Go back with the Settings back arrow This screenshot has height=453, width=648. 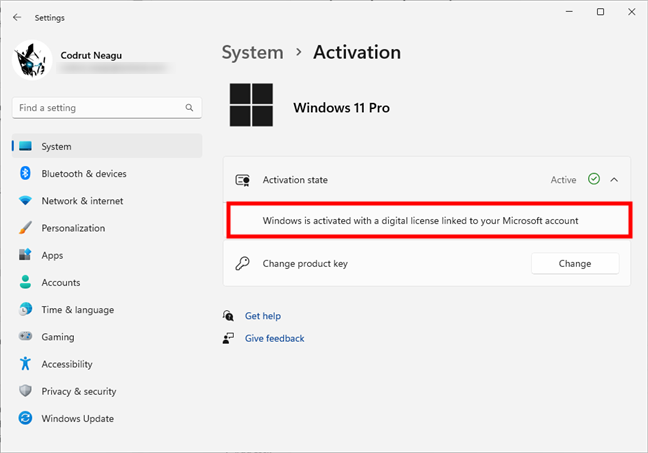[17, 17]
